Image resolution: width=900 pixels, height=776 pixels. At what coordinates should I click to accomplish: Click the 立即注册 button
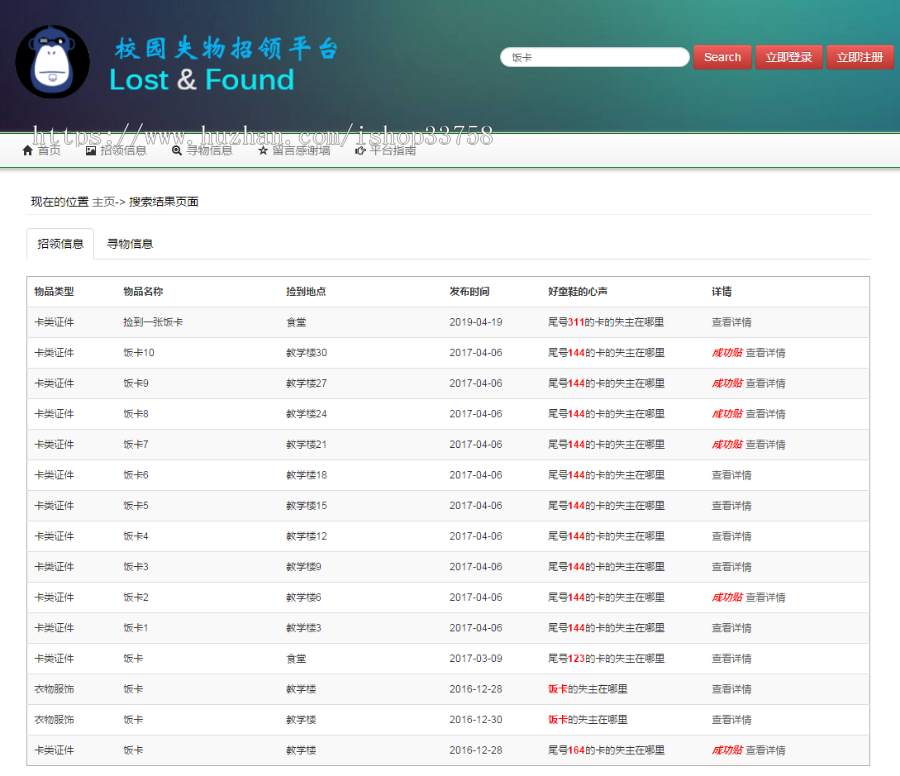pyautogui.click(x=860, y=57)
